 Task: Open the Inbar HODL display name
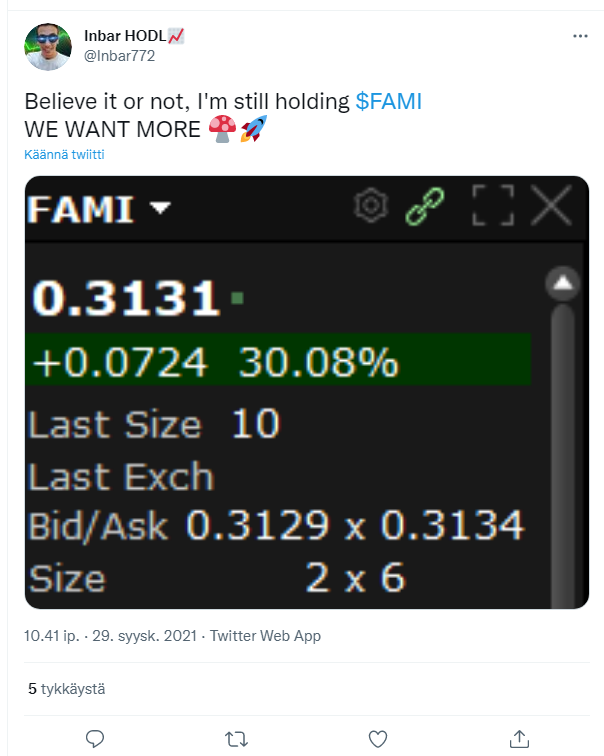coord(128,36)
